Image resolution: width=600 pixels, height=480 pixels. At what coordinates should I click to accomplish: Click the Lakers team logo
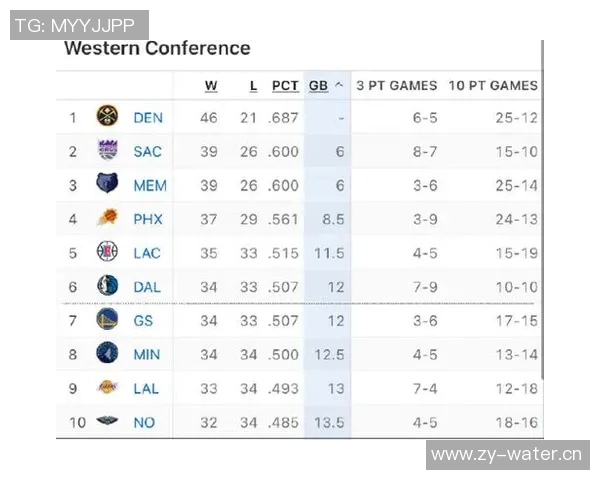(x=107, y=388)
